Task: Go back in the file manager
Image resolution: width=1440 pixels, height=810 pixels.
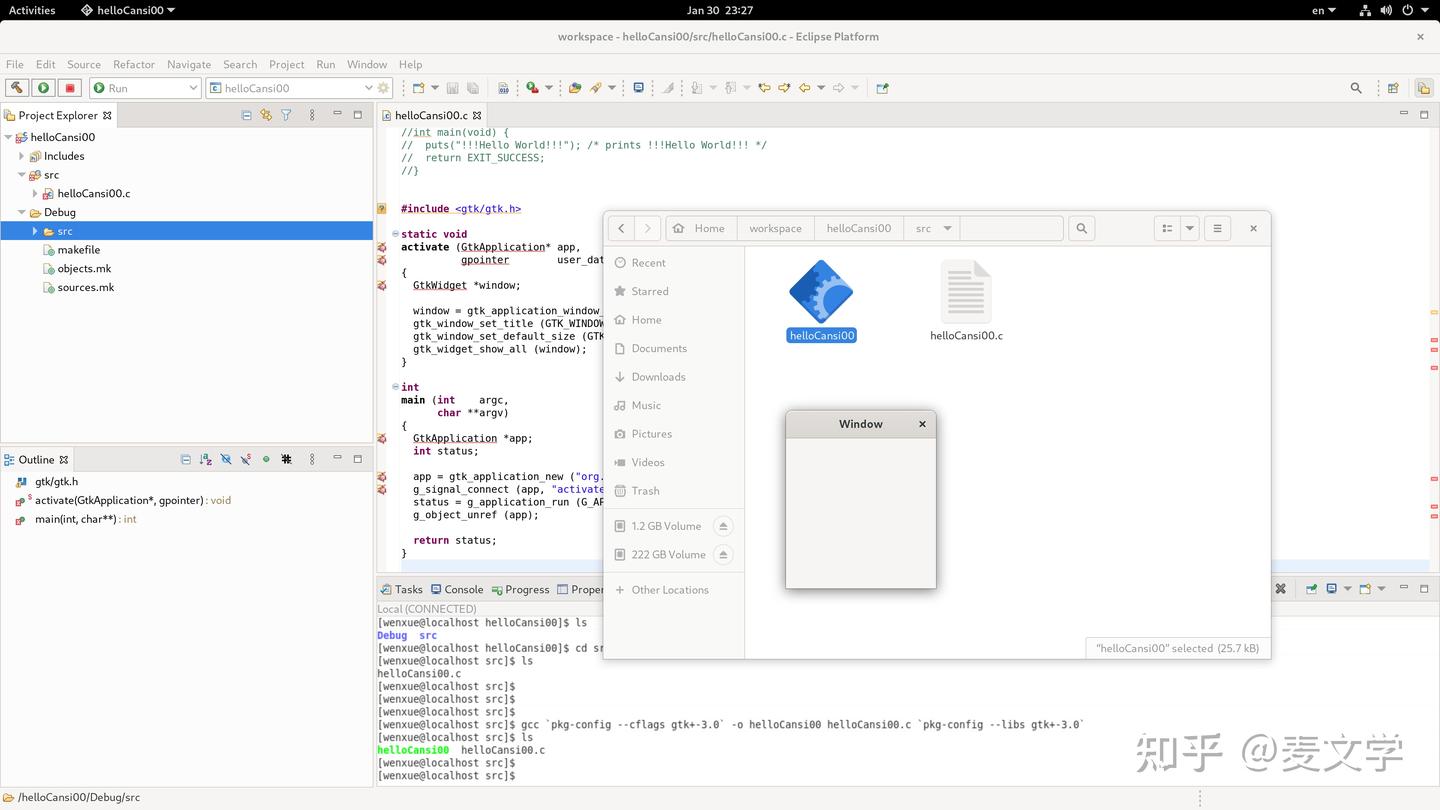Action: click(621, 228)
